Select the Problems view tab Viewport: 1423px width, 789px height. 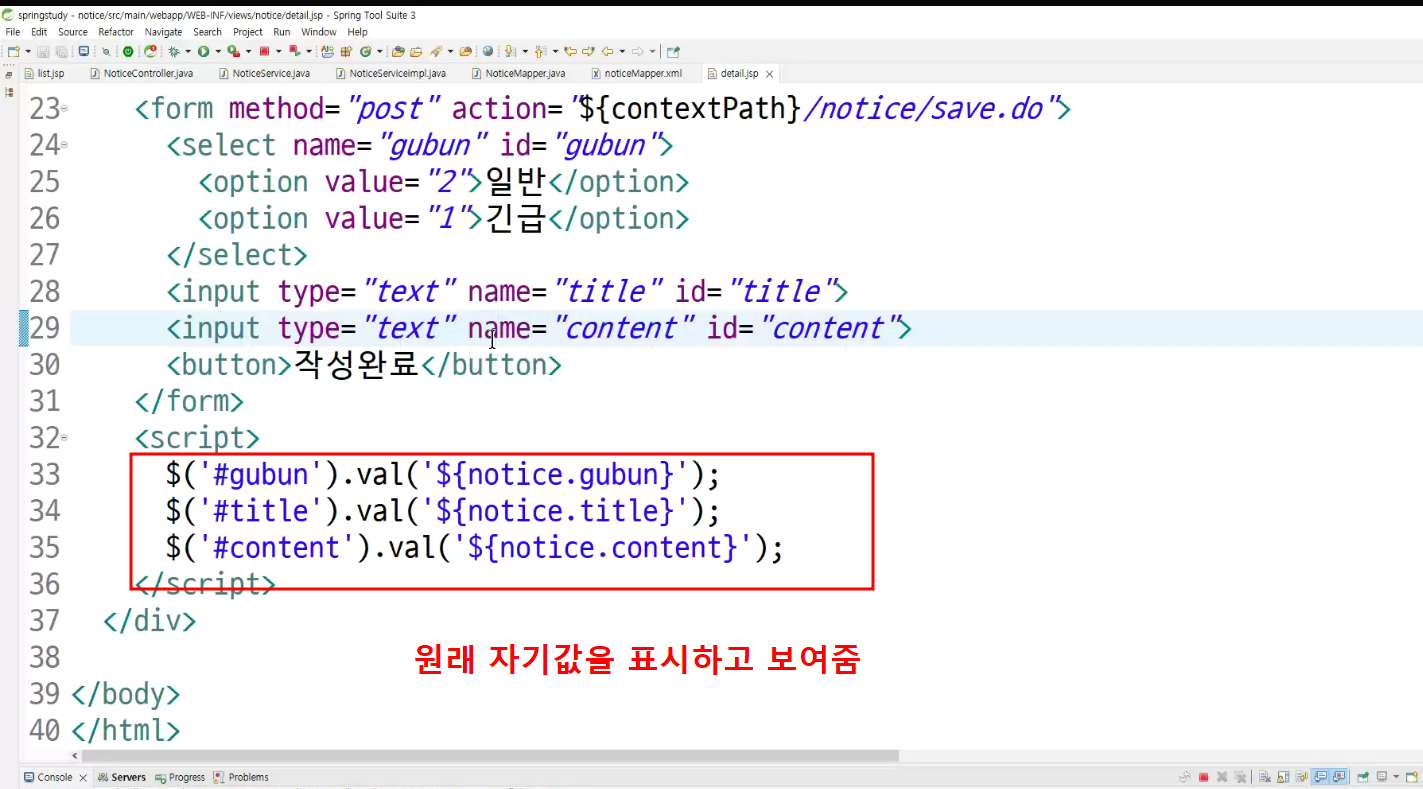(241, 777)
